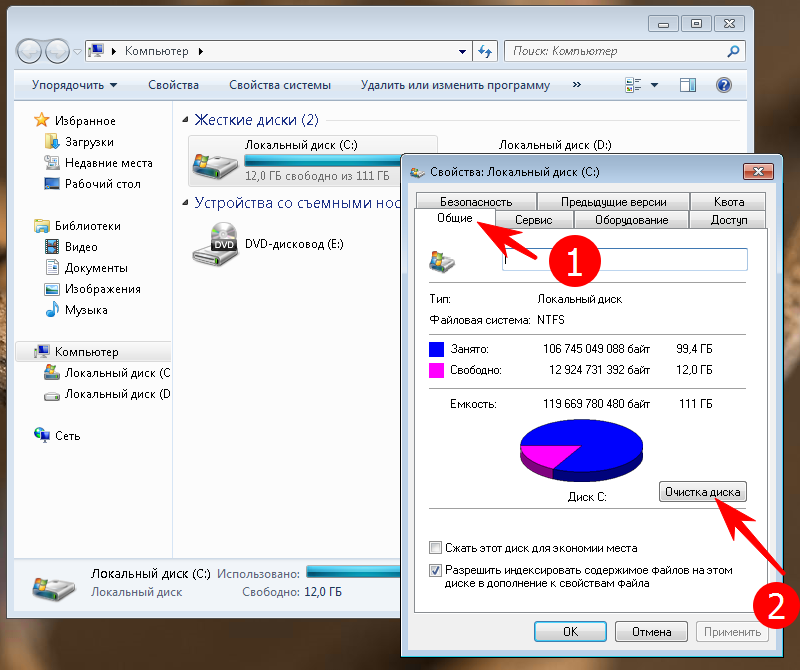Click the Видео library icon

click(52, 246)
